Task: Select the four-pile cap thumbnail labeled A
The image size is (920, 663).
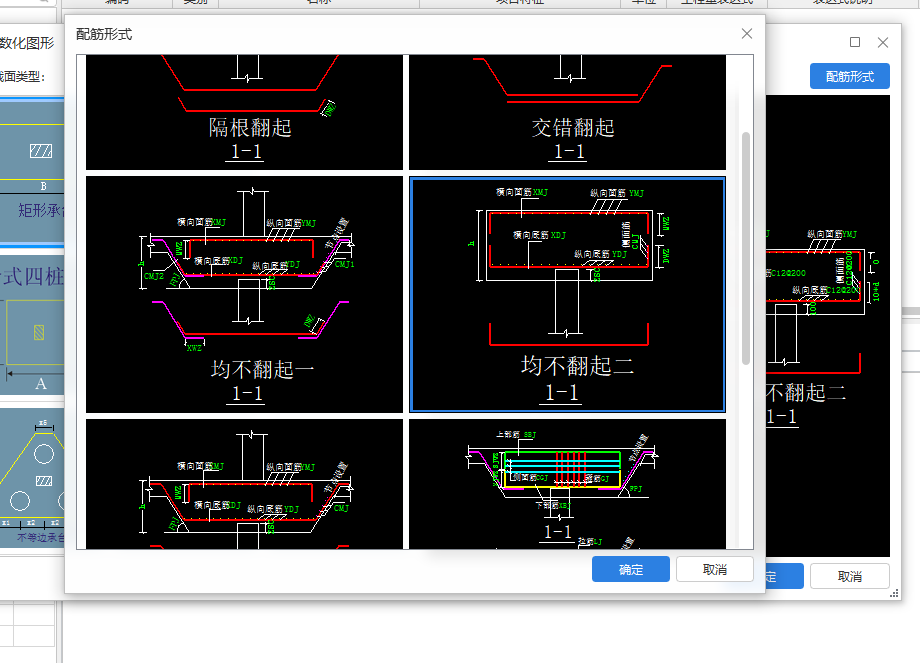Action: pos(32,324)
